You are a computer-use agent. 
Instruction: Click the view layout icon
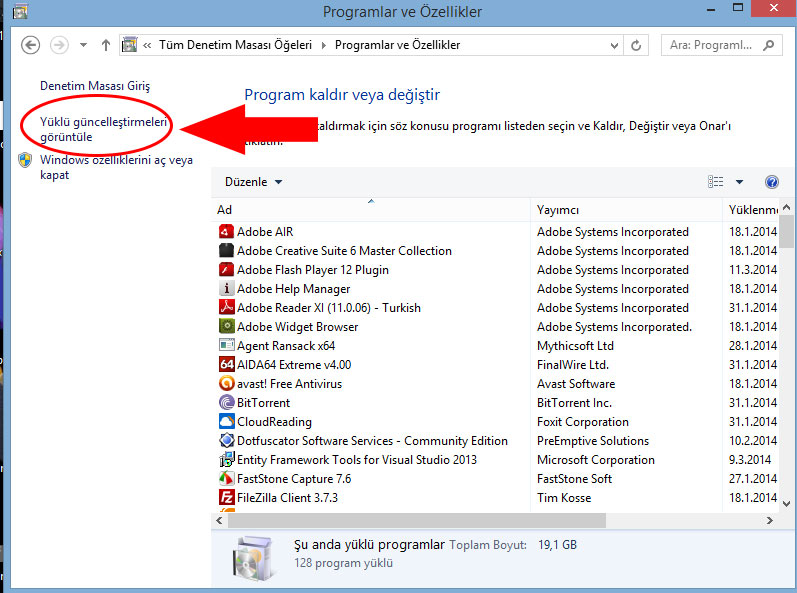[716, 182]
